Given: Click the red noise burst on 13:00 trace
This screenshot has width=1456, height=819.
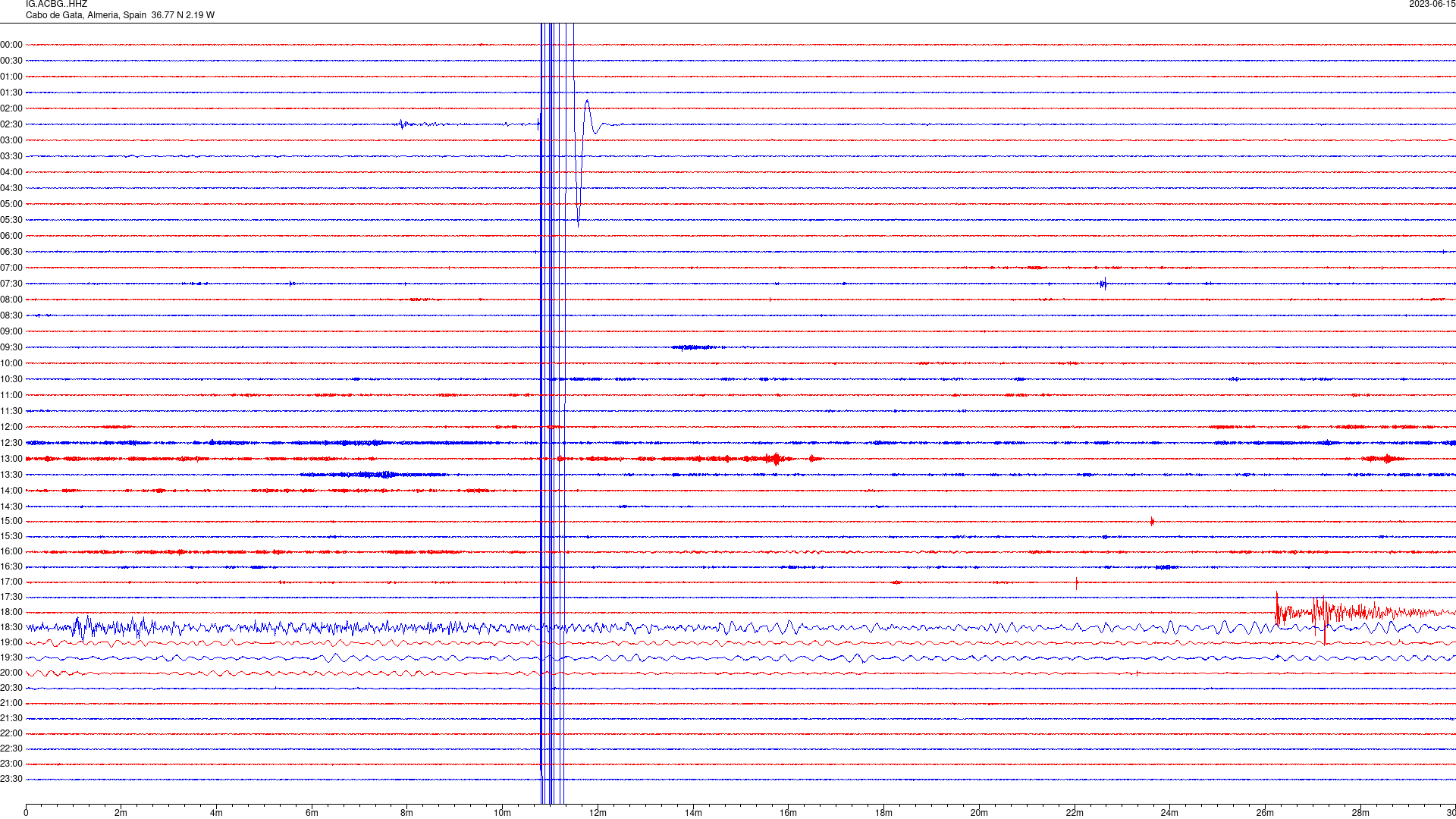Looking at the screenshot, I should point(774,459).
